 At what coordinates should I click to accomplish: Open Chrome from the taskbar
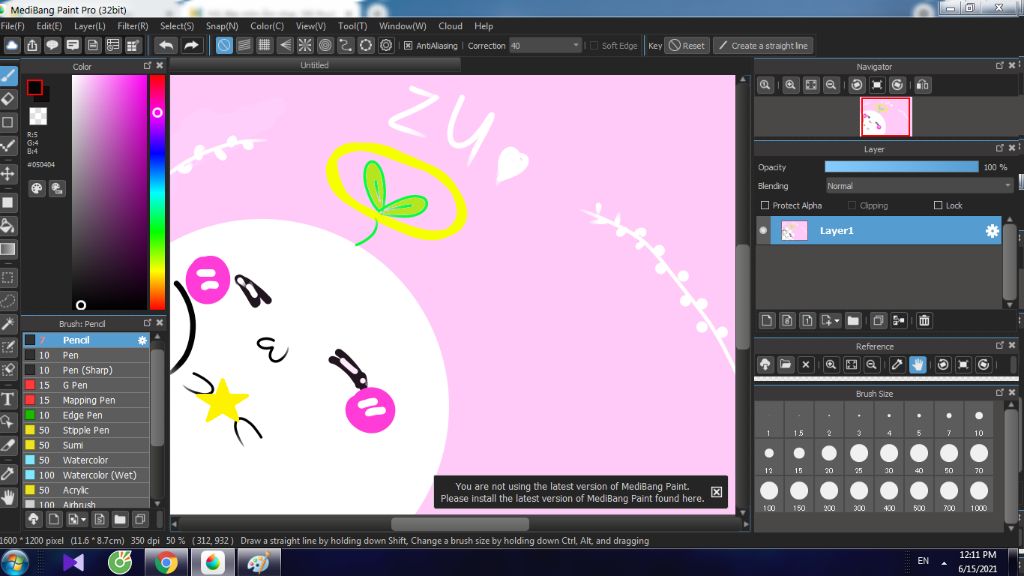click(165, 562)
